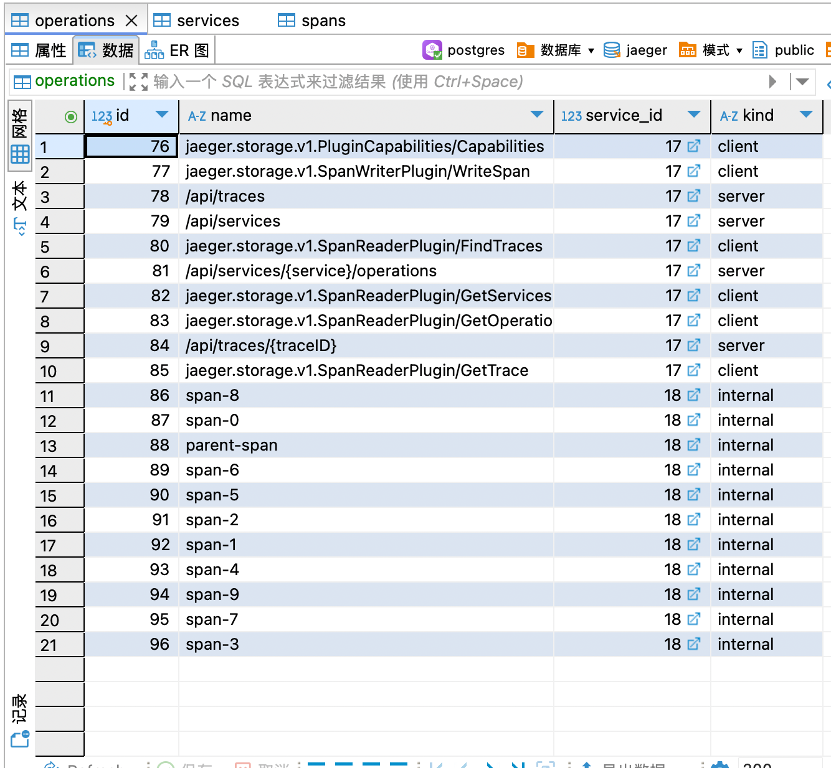Select row header number 13

(59, 446)
